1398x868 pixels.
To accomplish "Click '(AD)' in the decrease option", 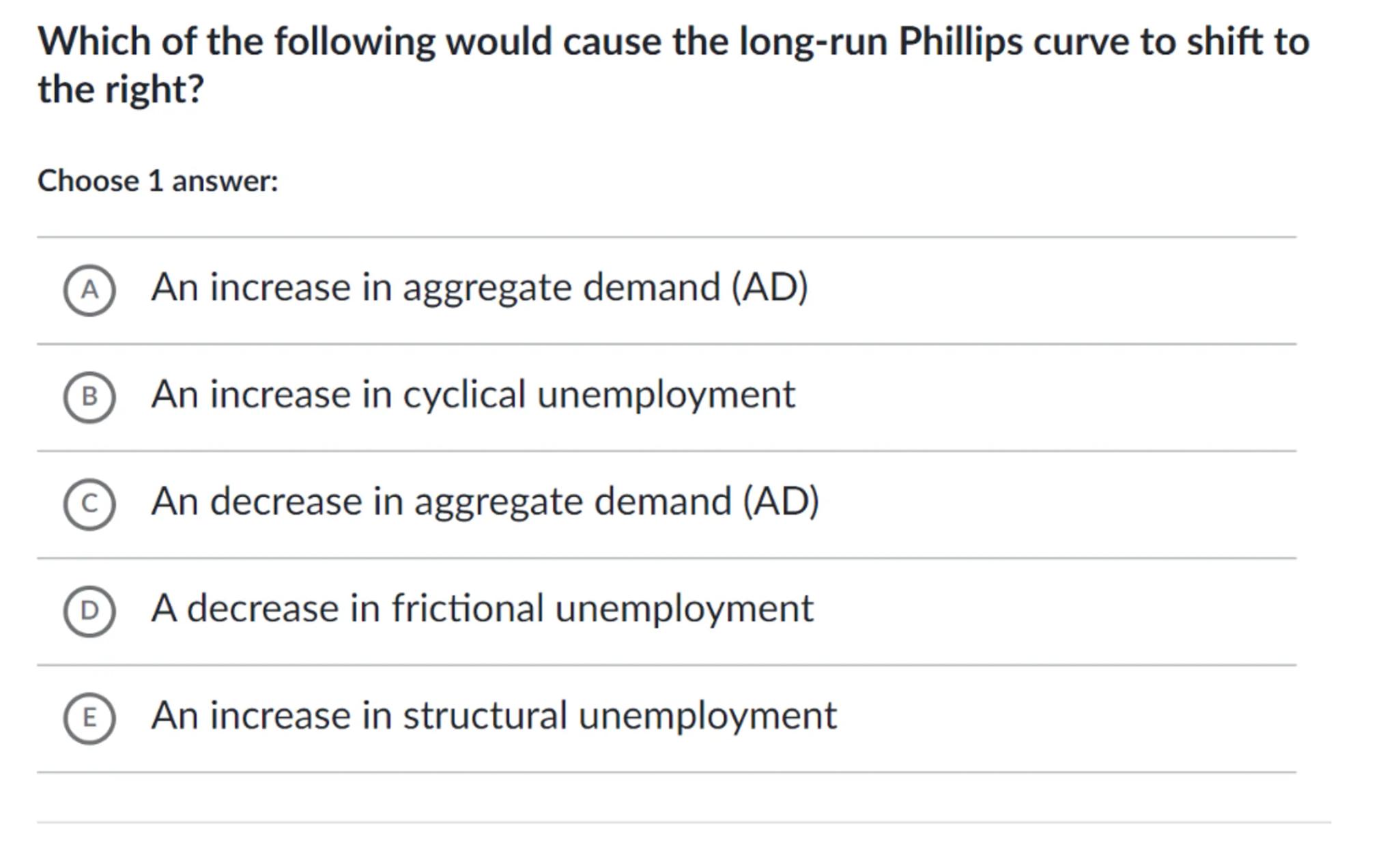I will (781, 502).
